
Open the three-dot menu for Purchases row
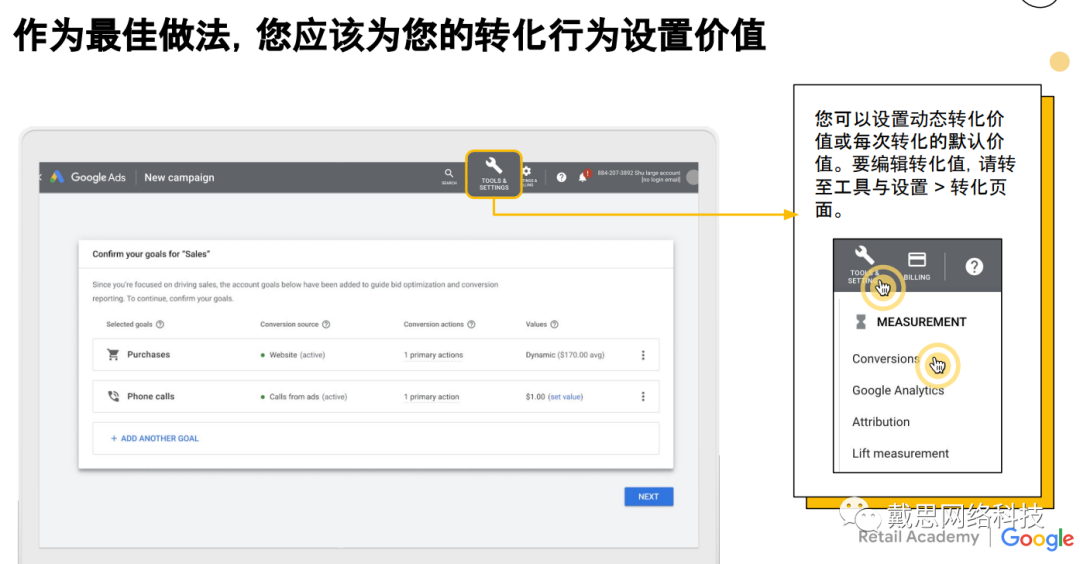point(643,355)
